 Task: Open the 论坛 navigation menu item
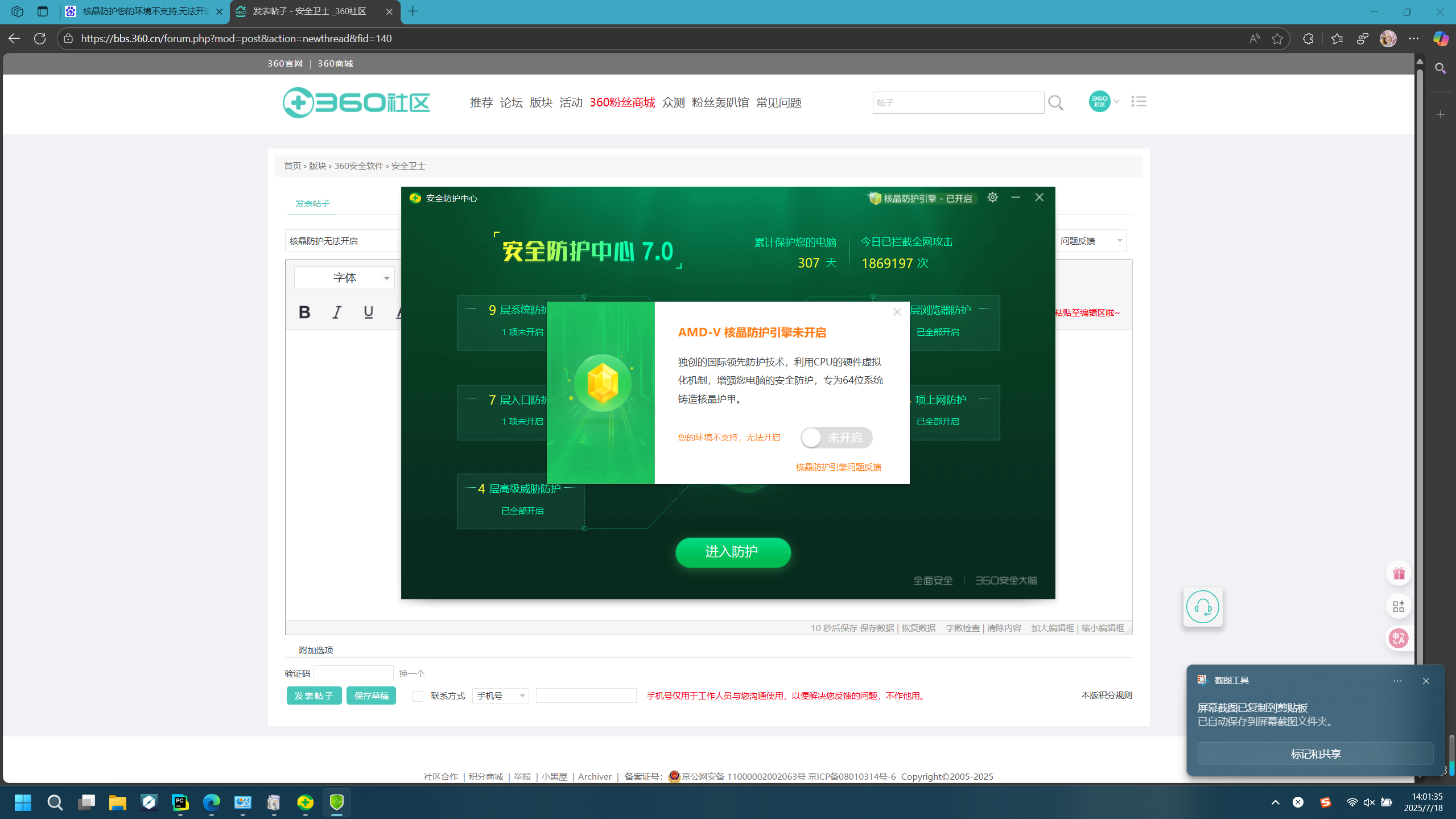(511, 102)
